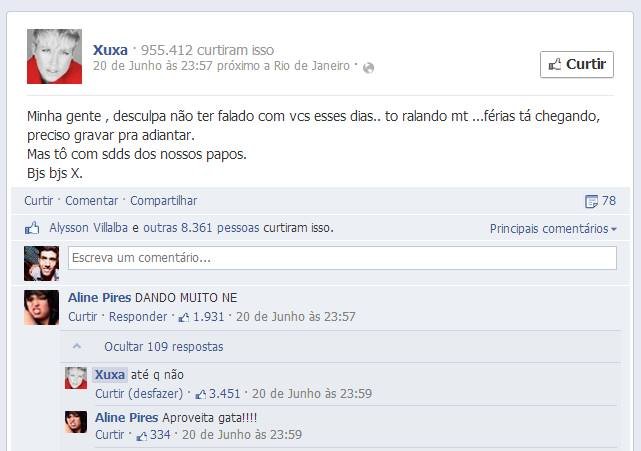Like Aline Pires' Aproveita gata reply
Image resolution: width=641 pixels, height=451 pixels.
(109, 435)
